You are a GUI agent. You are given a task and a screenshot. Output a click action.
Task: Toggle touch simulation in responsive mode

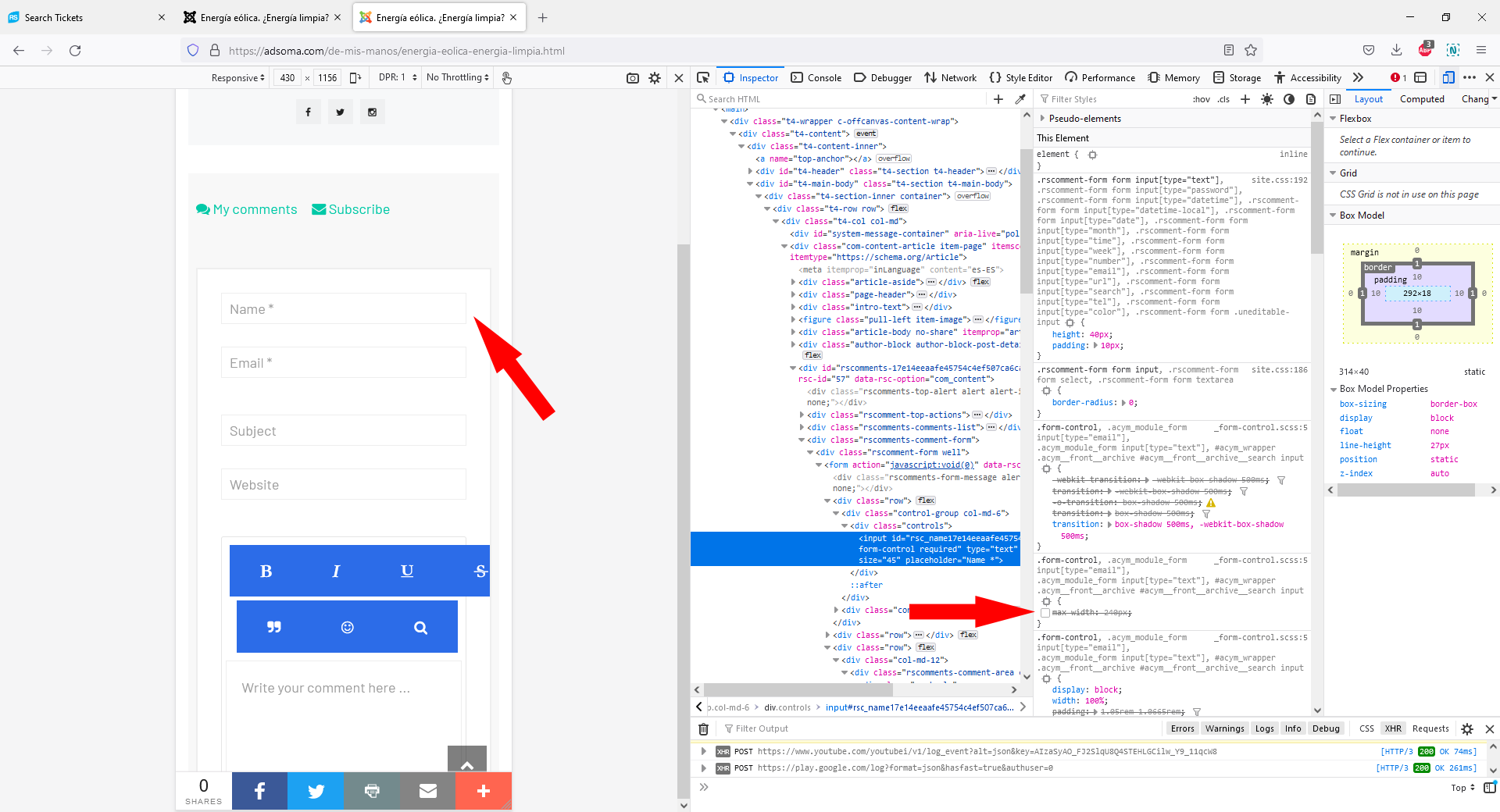(506, 78)
